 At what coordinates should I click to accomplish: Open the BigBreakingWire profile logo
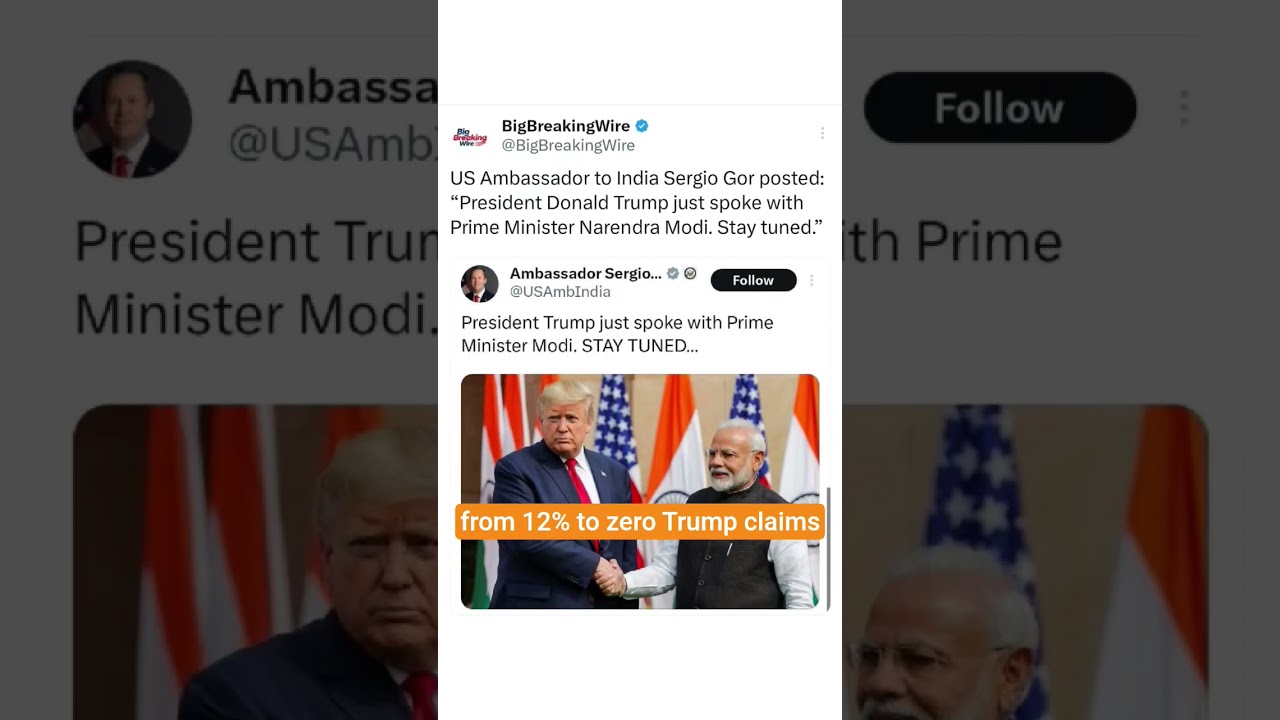[470, 136]
